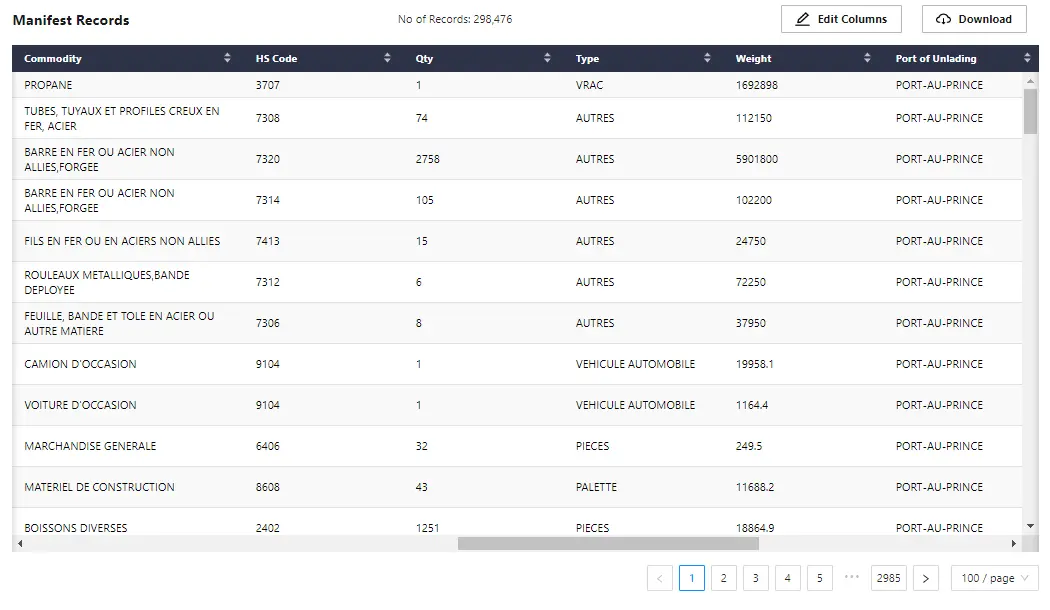Screen dimensions: 1050x610
Task: Toggle sort order on the Qty header
Action: coord(547,58)
